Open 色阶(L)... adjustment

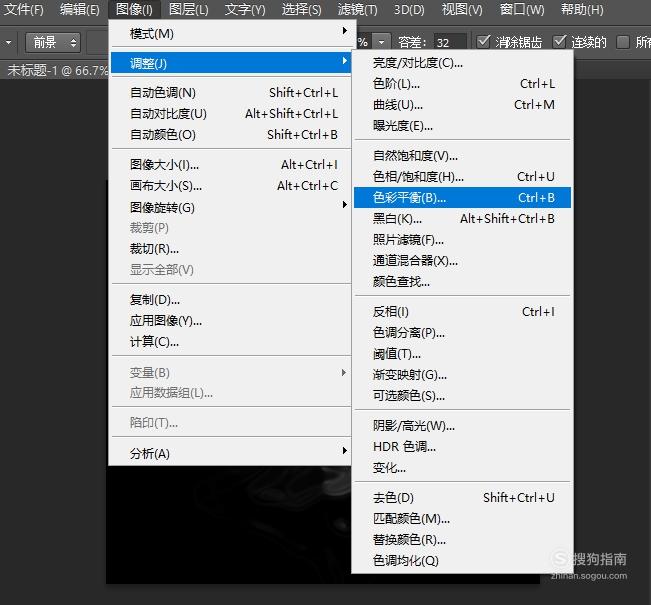point(462,84)
